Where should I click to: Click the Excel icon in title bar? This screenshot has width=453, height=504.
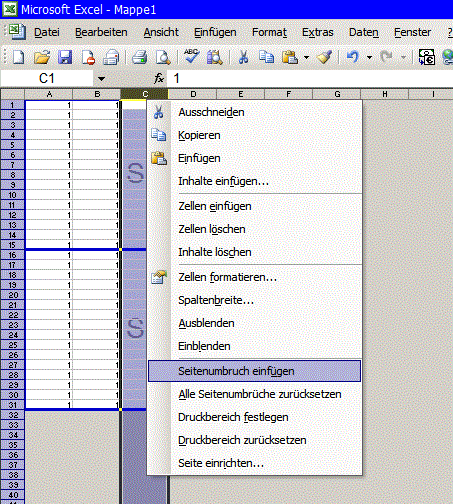(x=10, y=9)
